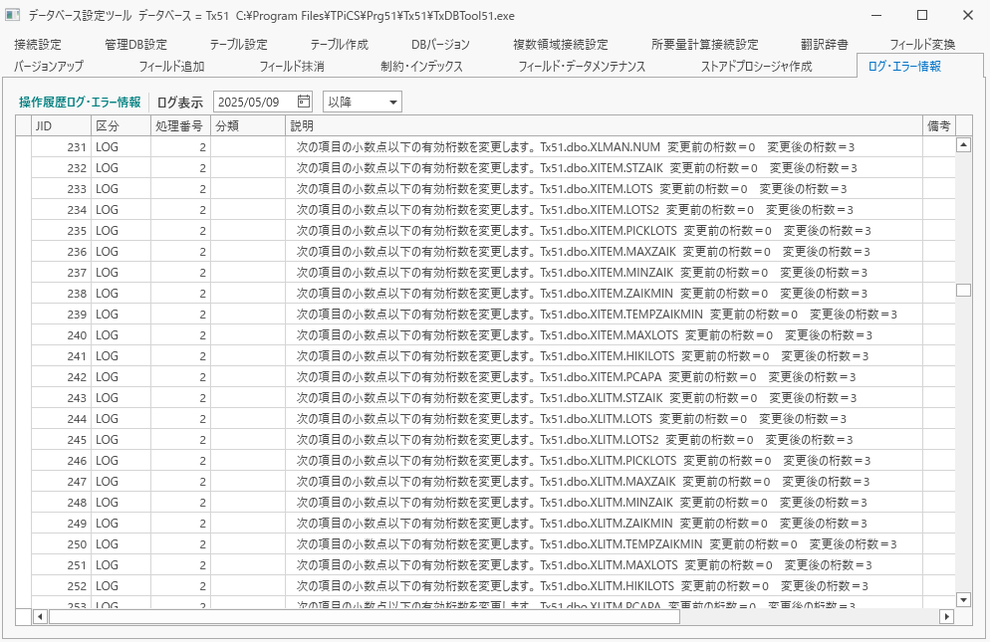Screen dimensions: 990x642
Task: Click the horizontal scrollbar left arrow
Action: (x=40, y=616)
